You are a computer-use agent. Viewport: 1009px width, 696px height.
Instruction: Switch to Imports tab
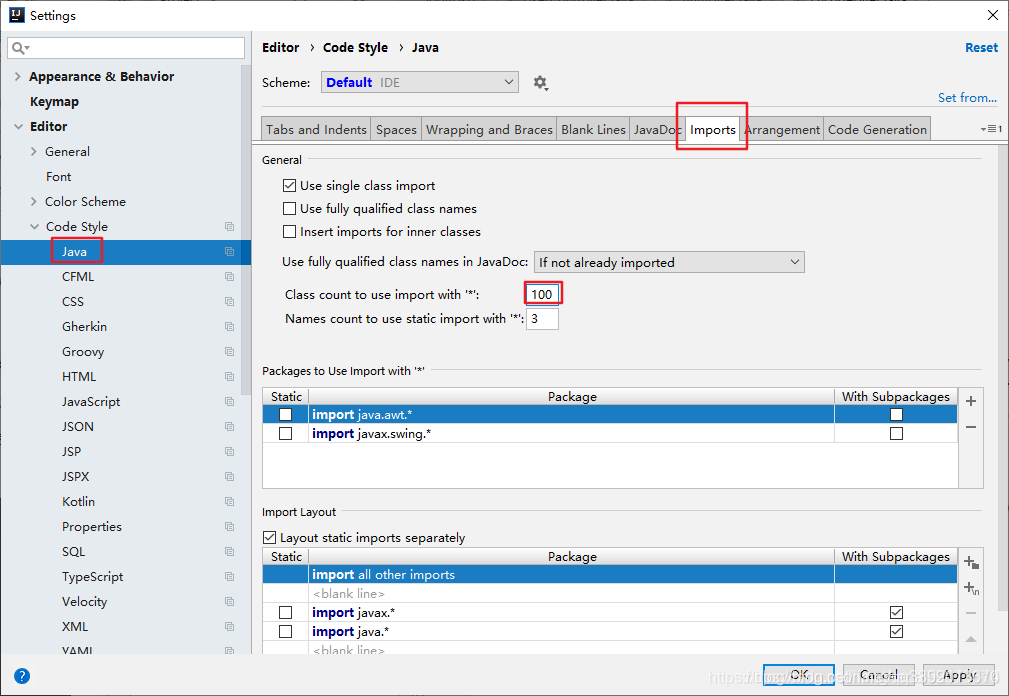[712, 129]
